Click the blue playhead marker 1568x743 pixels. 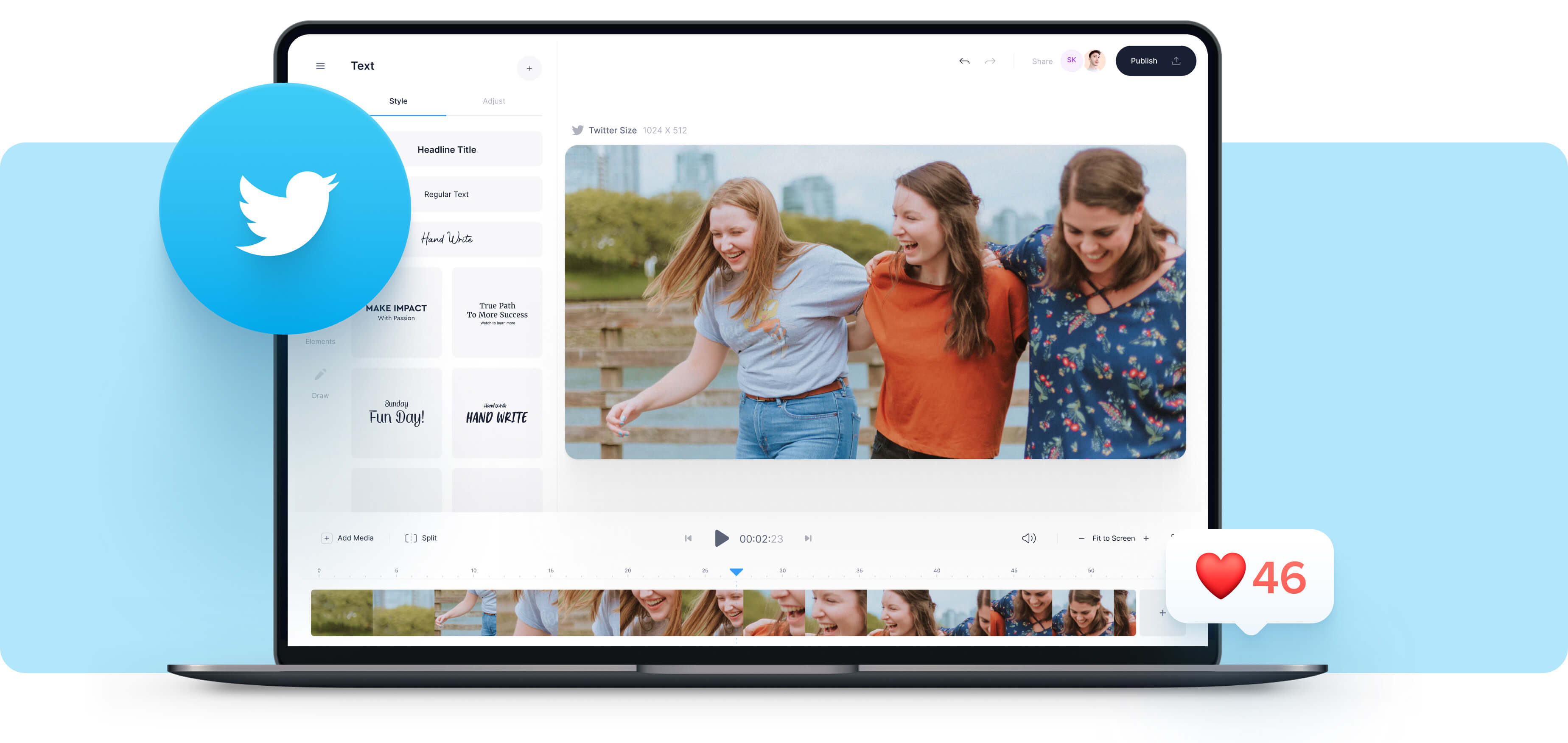point(736,572)
